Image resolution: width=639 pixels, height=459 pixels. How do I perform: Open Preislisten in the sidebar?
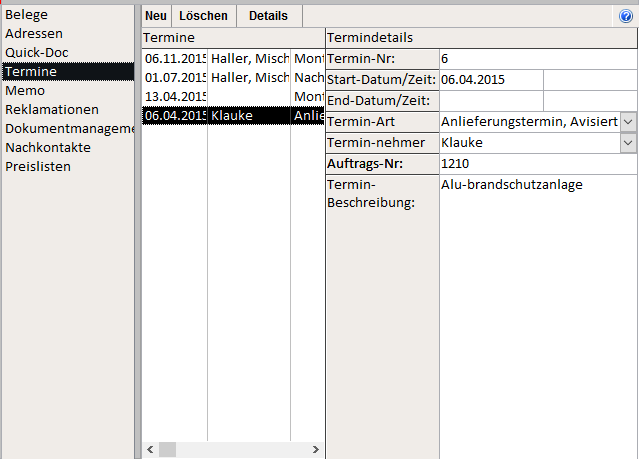click(38, 166)
